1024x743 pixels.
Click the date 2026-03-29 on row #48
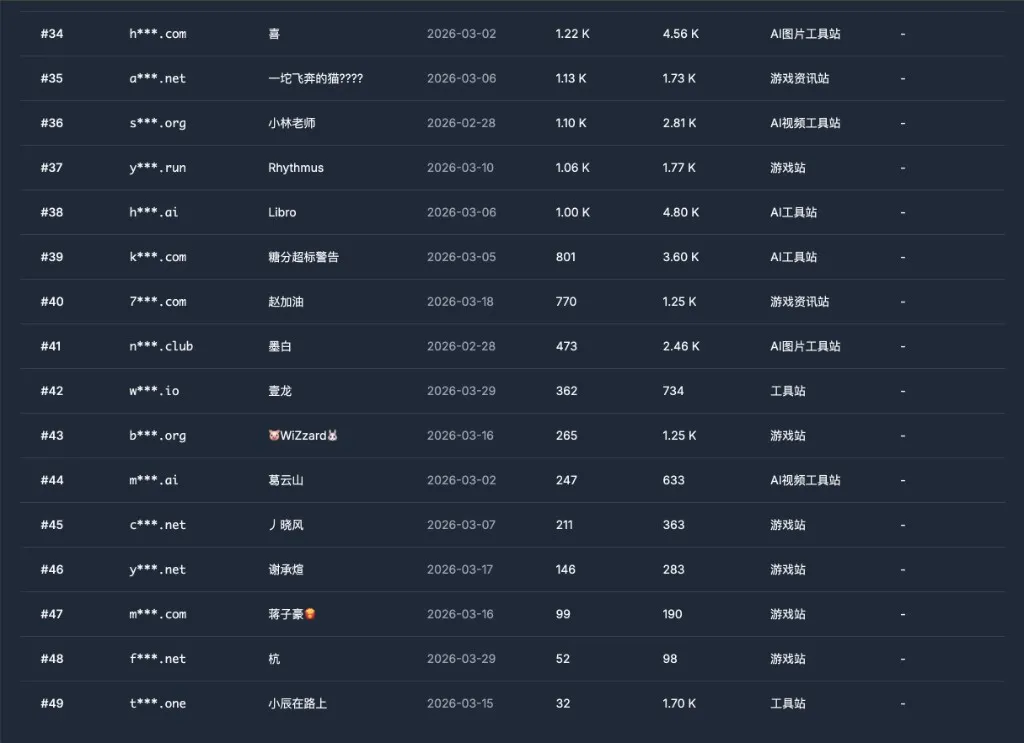click(x=461, y=659)
